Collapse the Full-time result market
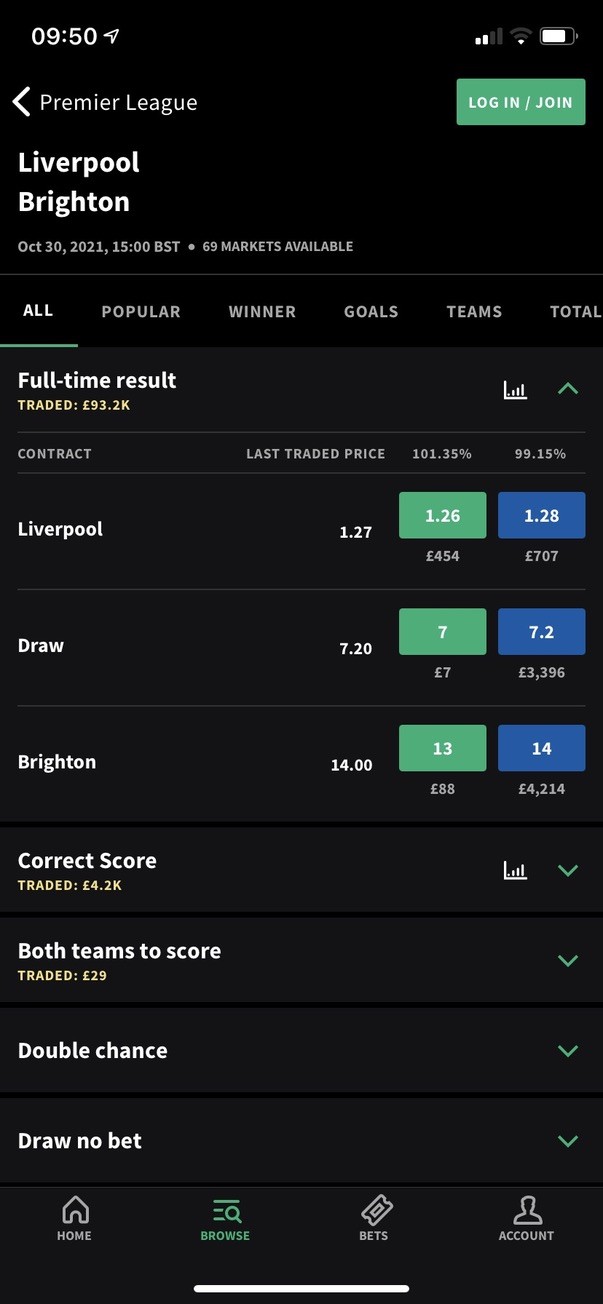This screenshot has height=1304, width=603. click(567, 389)
